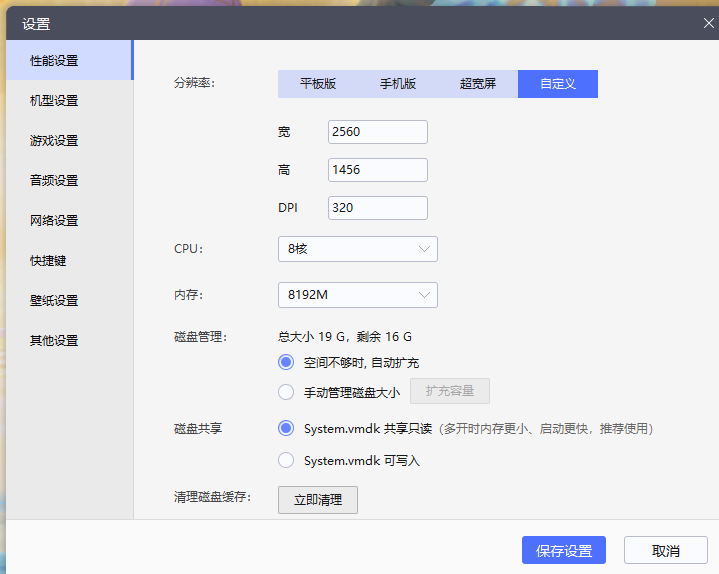Enable System.vmdk 可写入 option
The image size is (719, 574).
click(286, 460)
